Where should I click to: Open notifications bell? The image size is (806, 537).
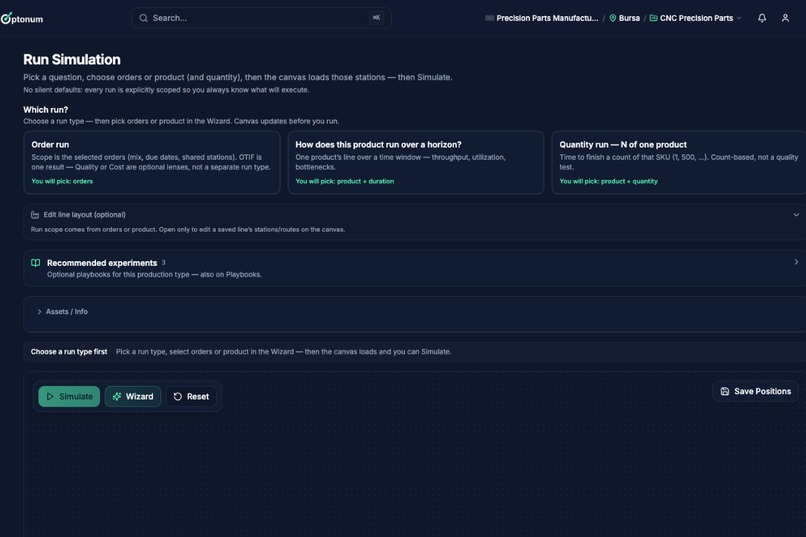coord(762,18)
